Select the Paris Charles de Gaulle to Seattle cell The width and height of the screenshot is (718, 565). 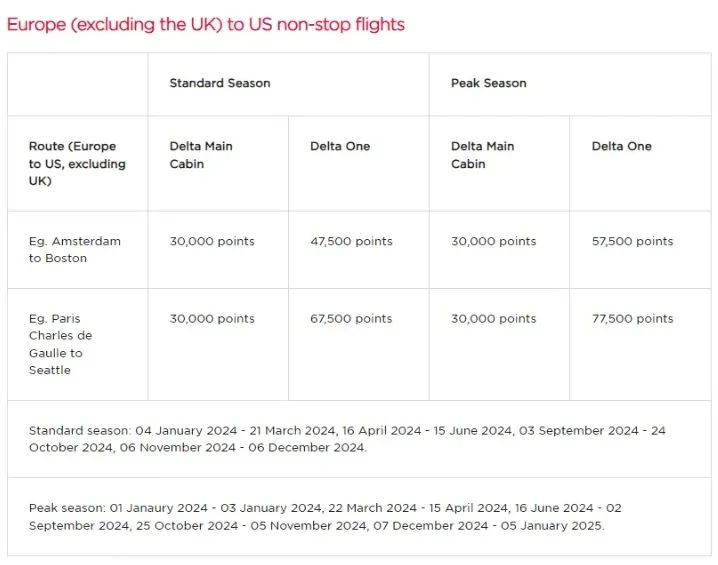[x=61, y=344]
